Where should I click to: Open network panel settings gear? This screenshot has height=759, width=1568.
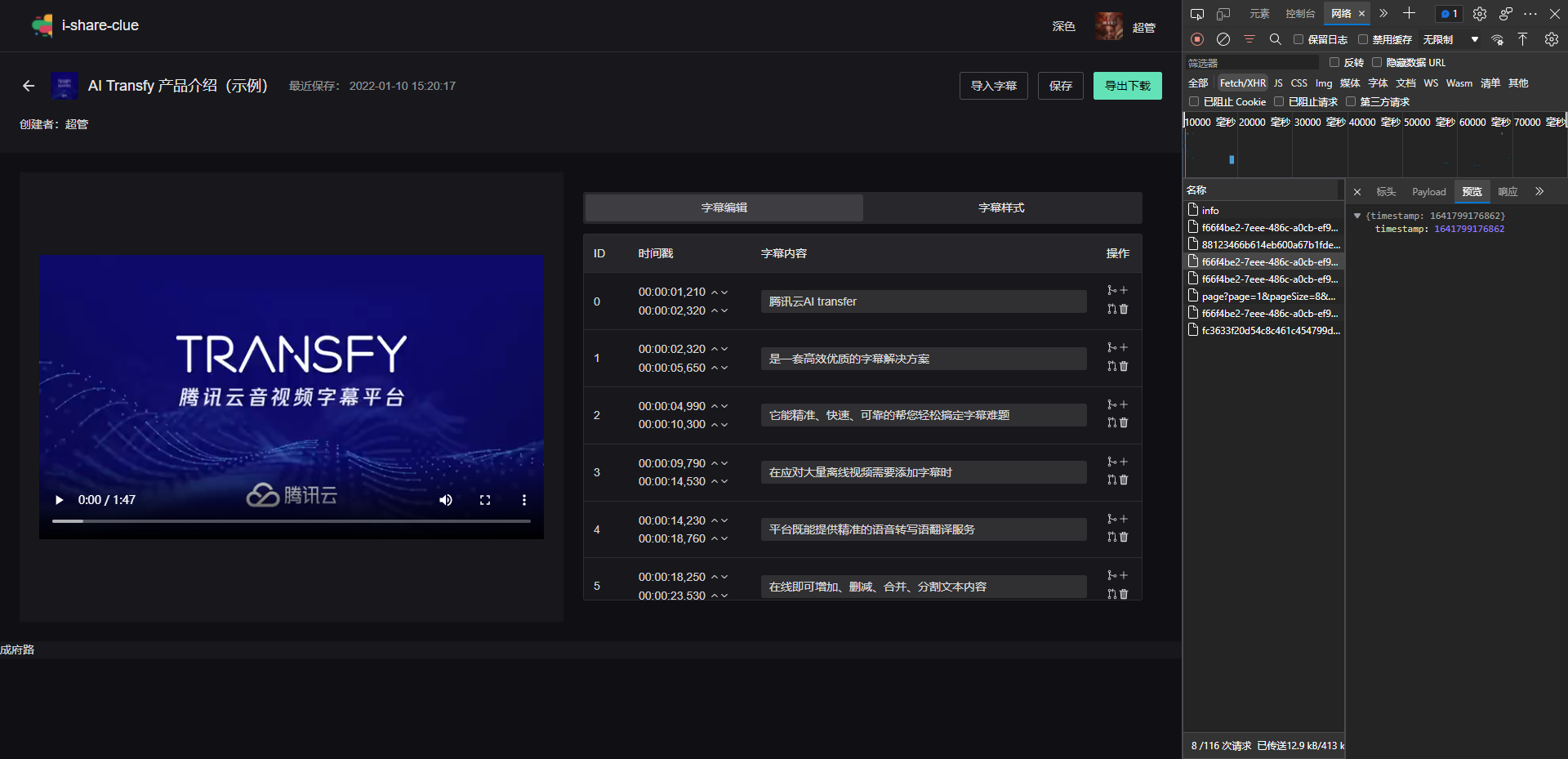(x=1552, y=39)
